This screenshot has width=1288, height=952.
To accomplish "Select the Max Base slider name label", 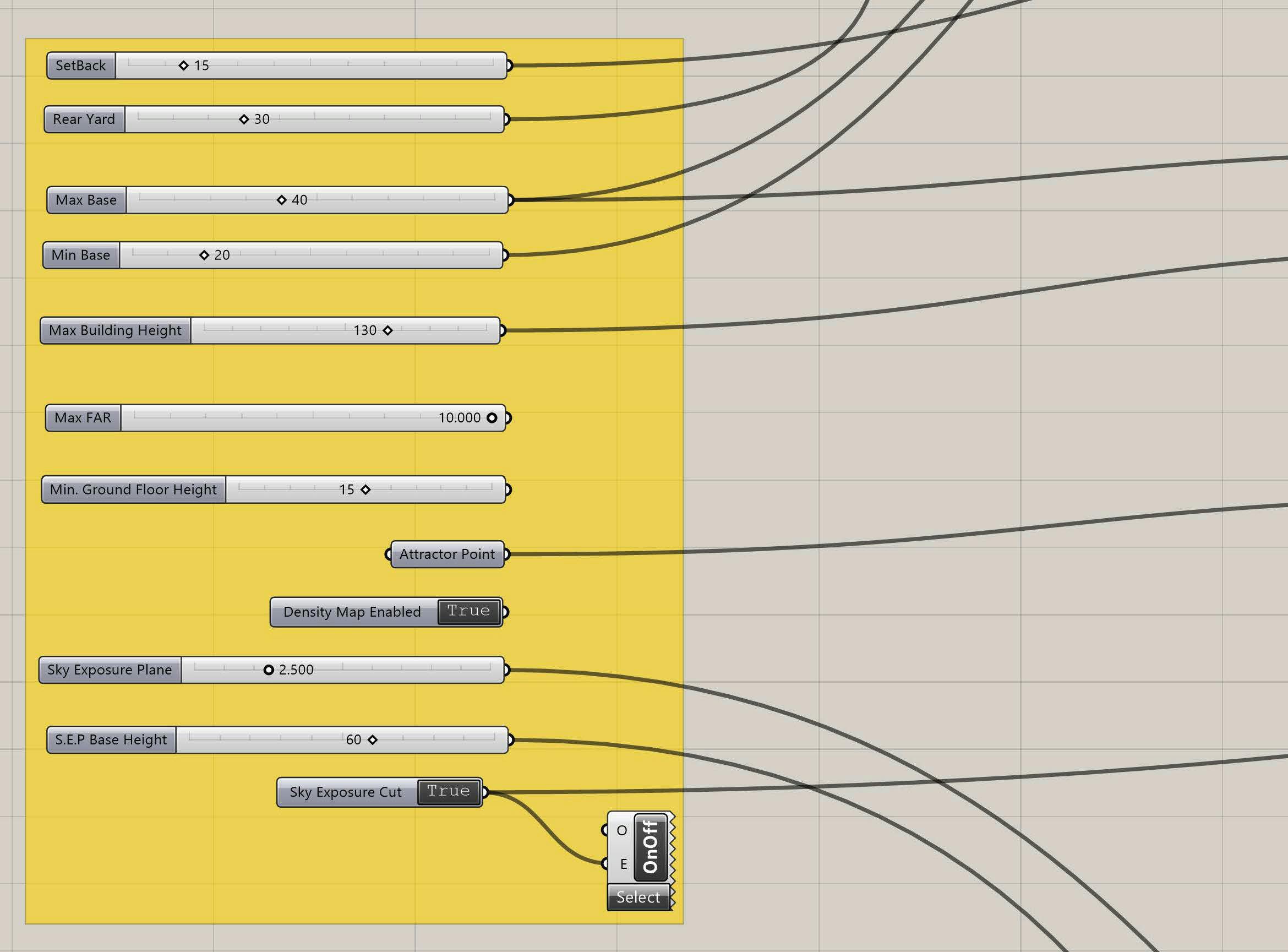I will pos(86,200).
